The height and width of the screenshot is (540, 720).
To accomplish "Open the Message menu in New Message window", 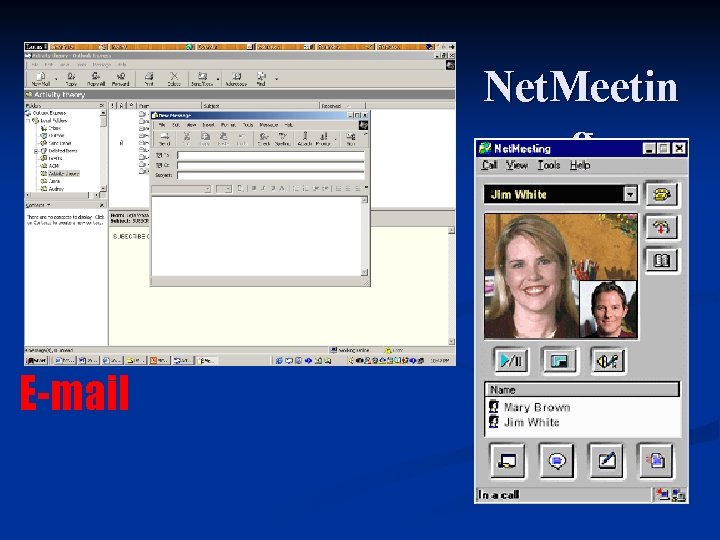I will [x=269, y=125].
